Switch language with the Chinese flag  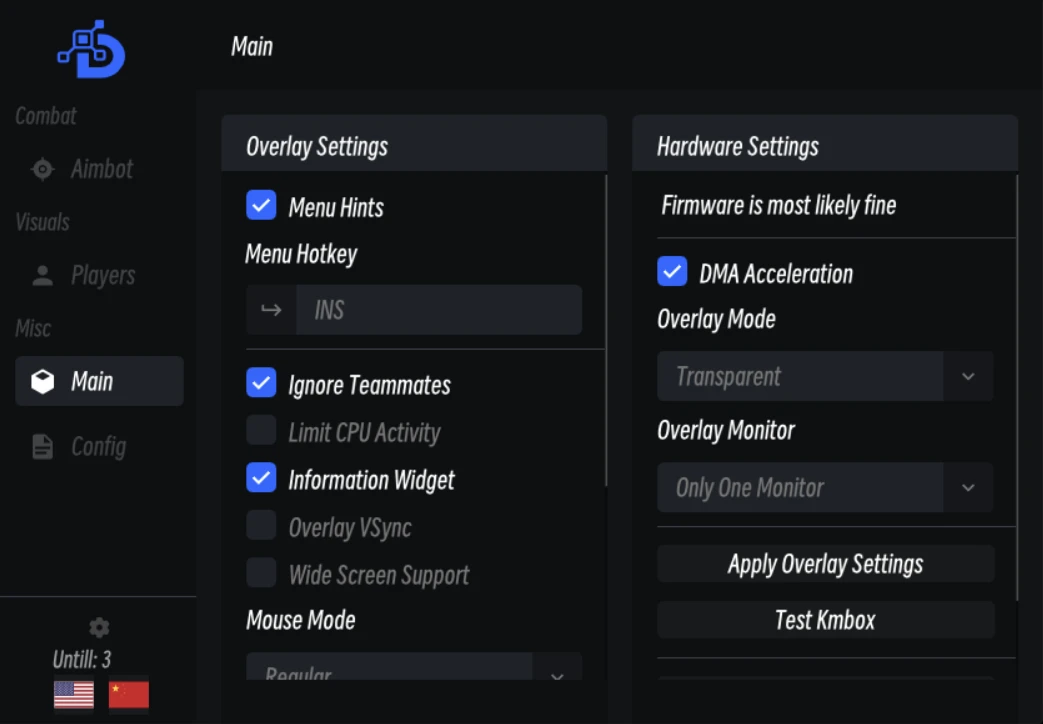pos(128,695)
